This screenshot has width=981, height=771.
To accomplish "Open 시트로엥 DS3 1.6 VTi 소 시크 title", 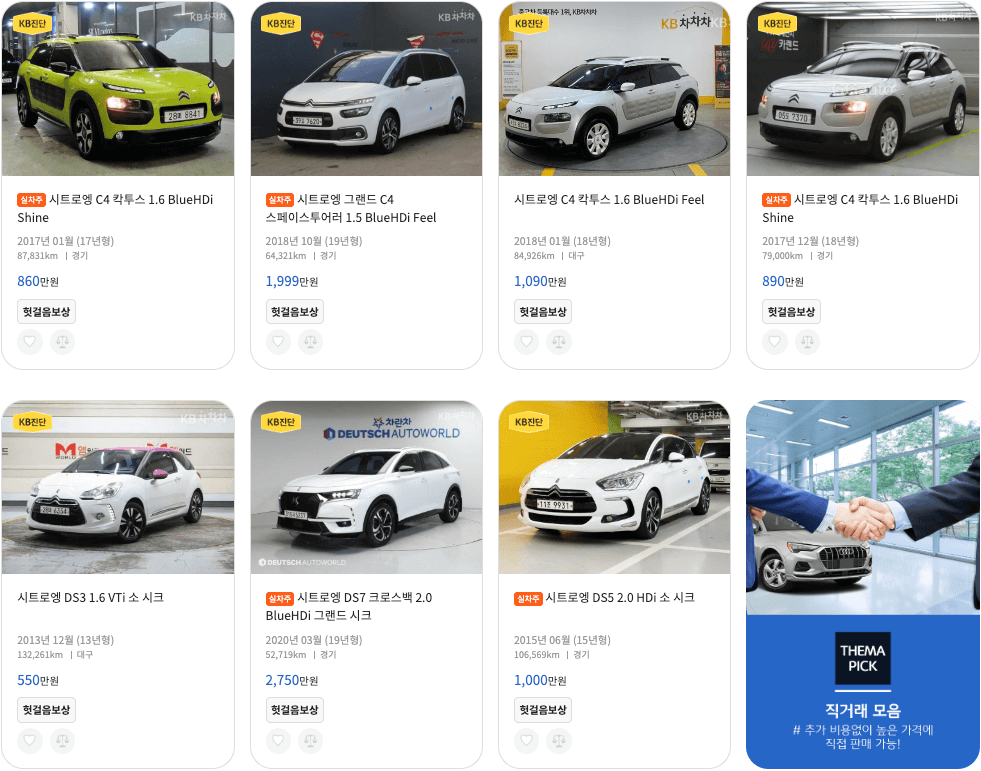I will click(x=91, y=598).
